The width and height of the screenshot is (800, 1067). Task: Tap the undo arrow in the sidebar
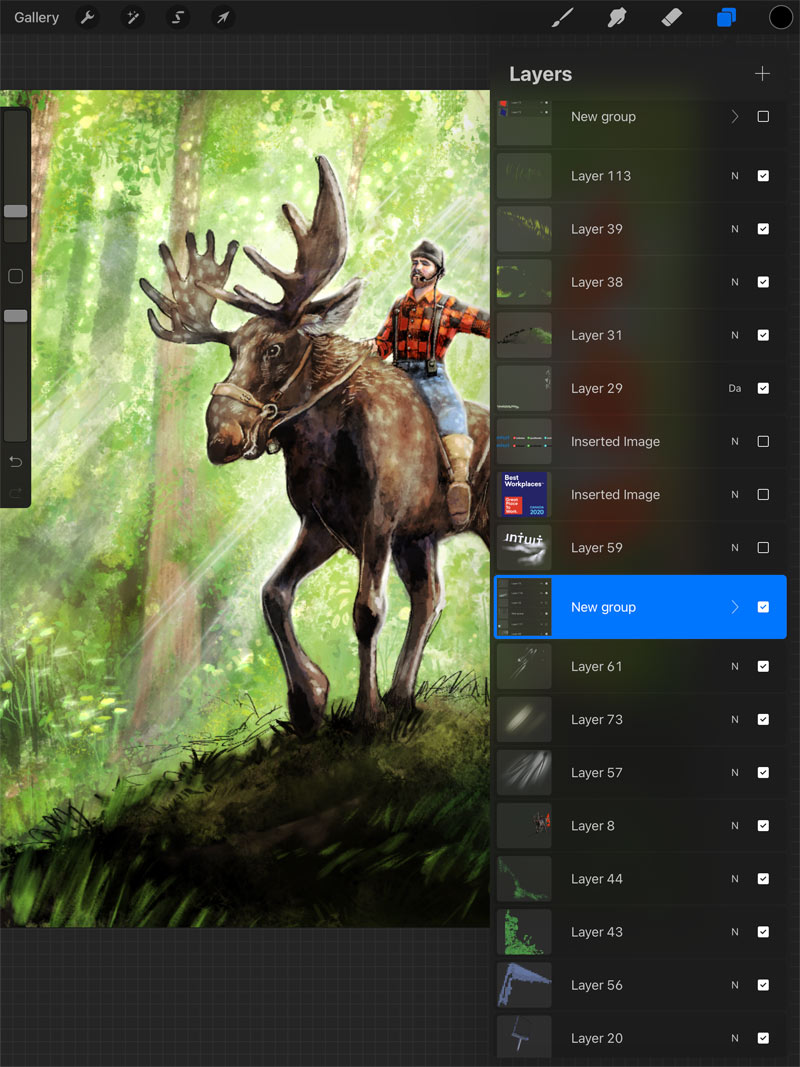(16, 462)
